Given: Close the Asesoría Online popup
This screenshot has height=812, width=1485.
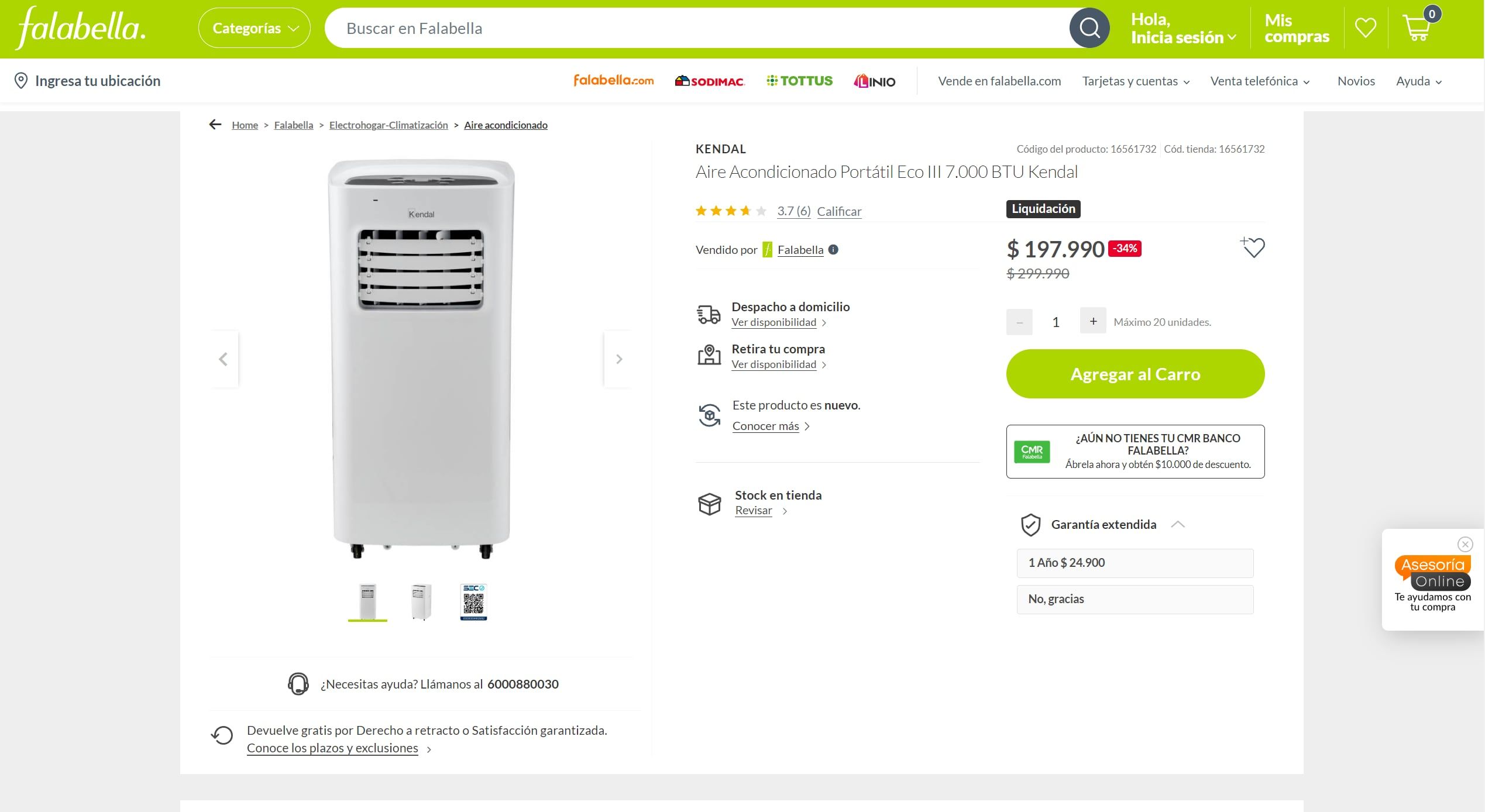Looking at the screenshot, I should 1465,545.
